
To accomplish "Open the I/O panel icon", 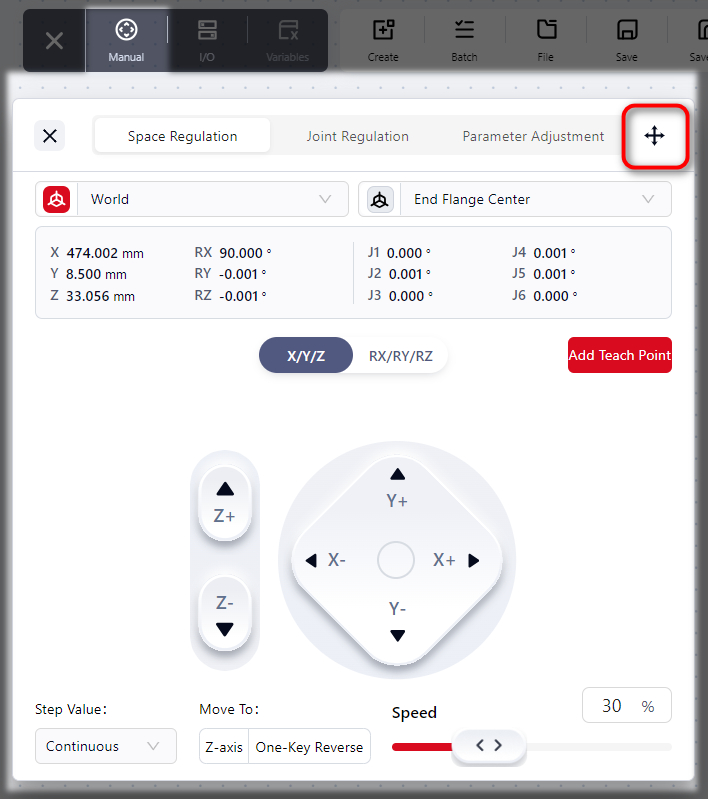I will (207, 30).
